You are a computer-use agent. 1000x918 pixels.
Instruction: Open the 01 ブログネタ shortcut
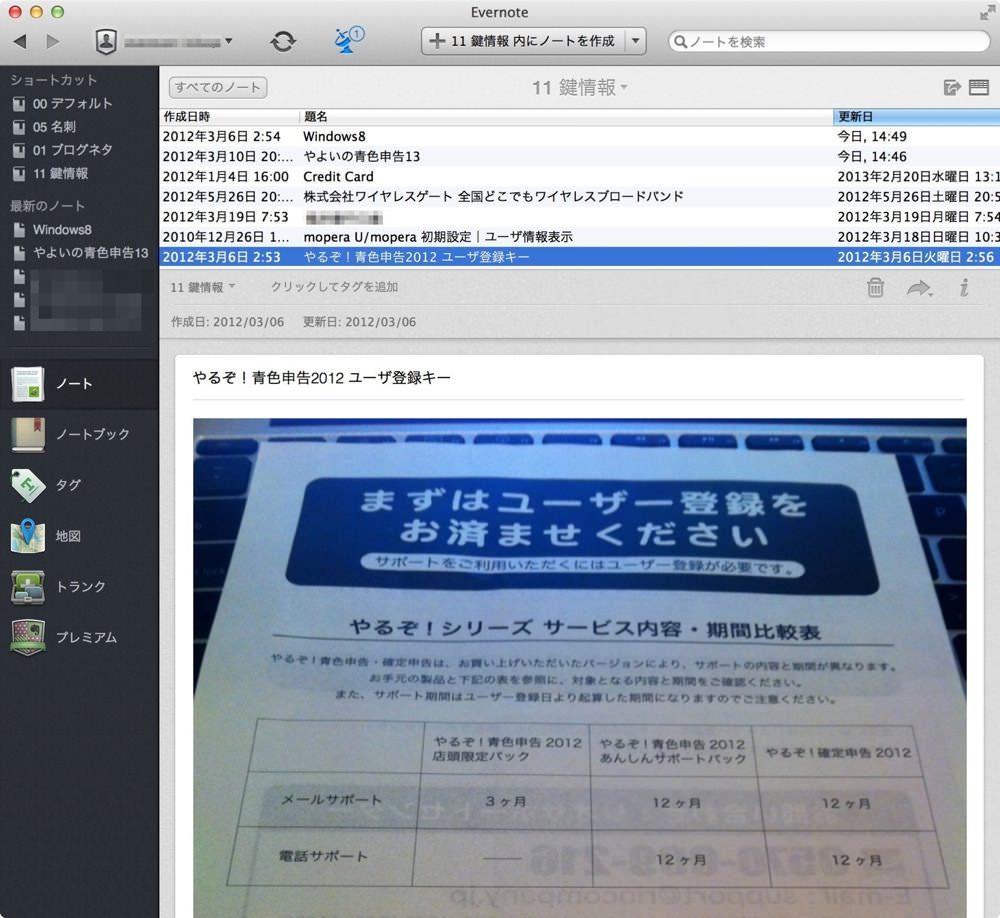pyautogui.click(x=72, y=150)
